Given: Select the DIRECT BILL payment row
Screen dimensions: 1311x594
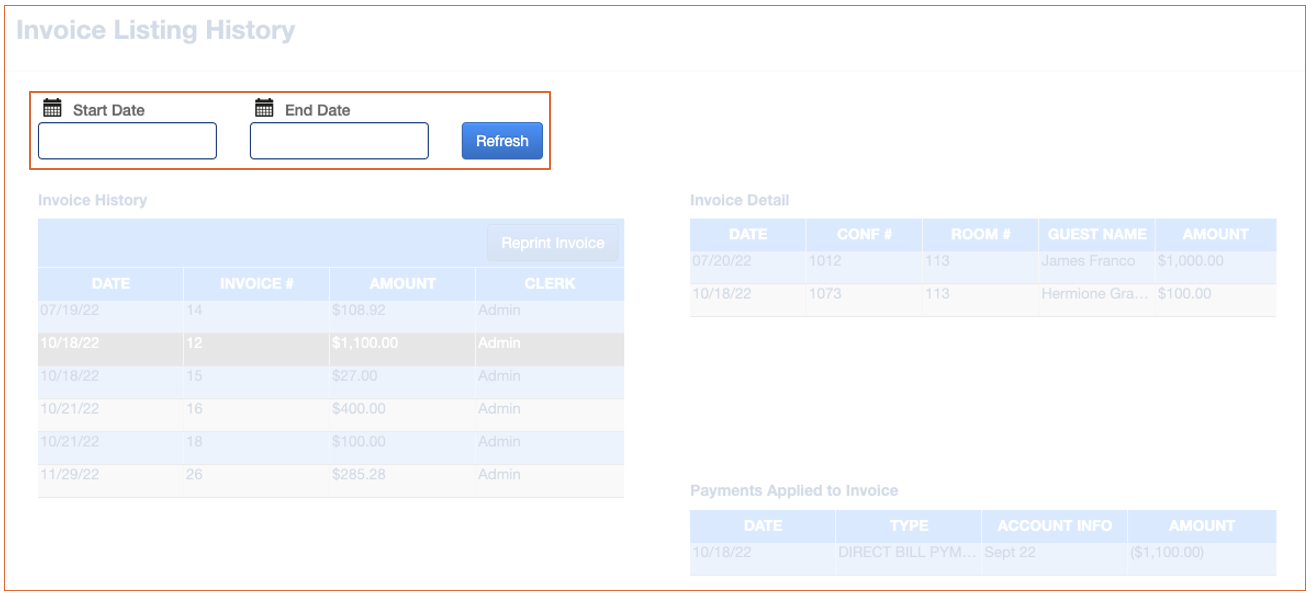Looking at the screenshot, I should click(982, 552).
